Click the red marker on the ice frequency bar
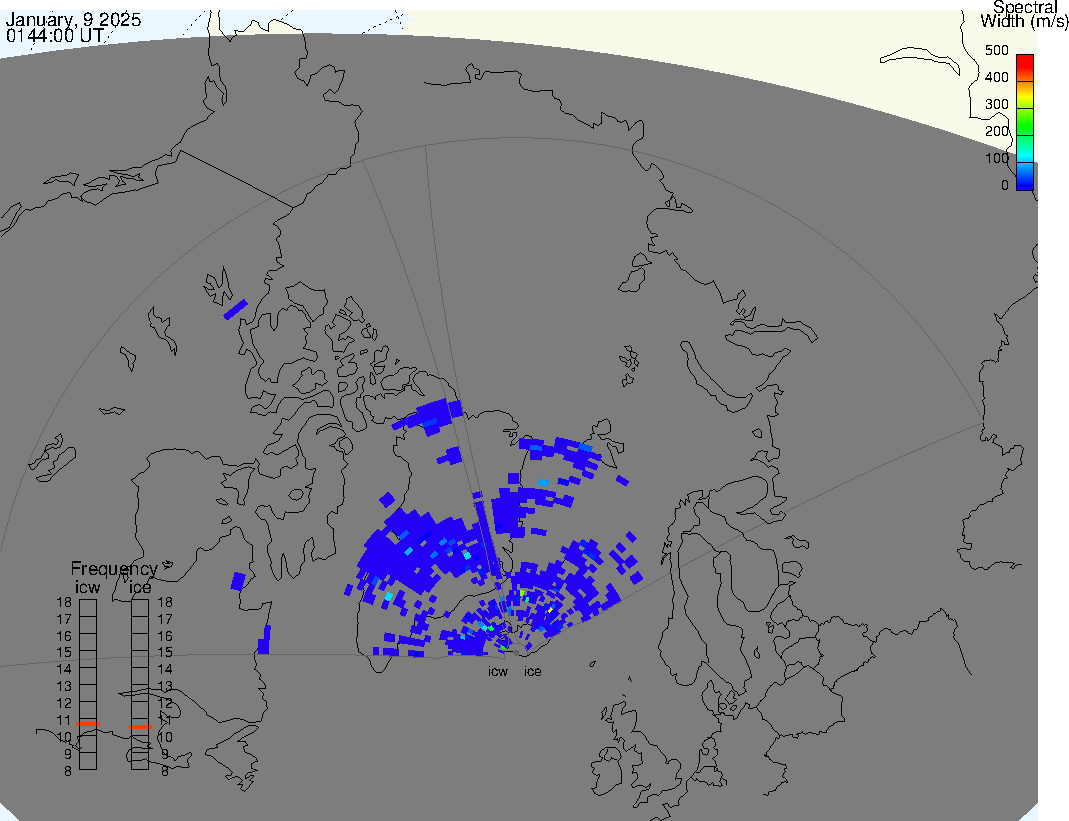This screenshot has height=821, width=1069. pyautogui.click(x=140, y=727)
